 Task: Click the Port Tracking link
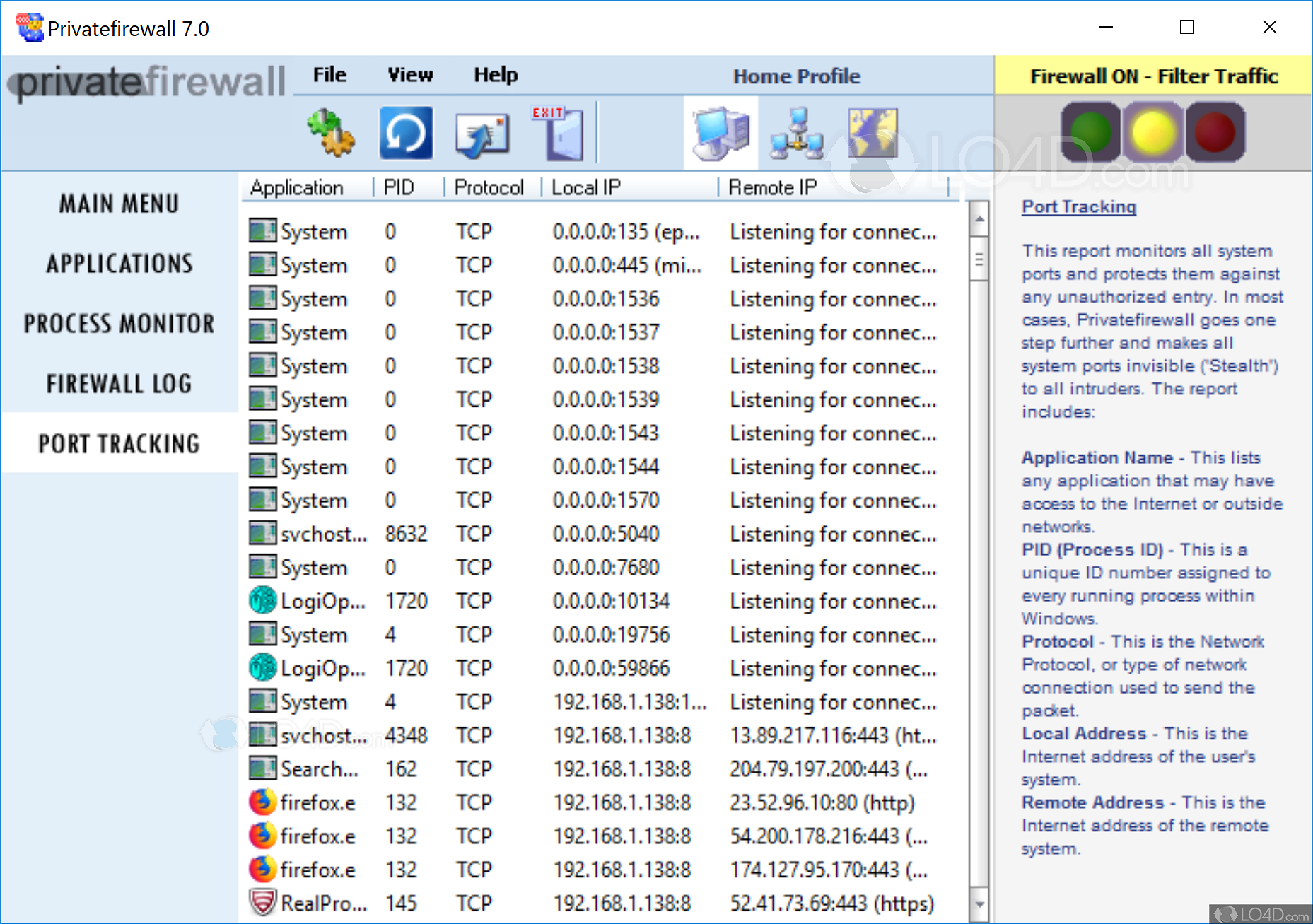click(x=1078, y=206)
